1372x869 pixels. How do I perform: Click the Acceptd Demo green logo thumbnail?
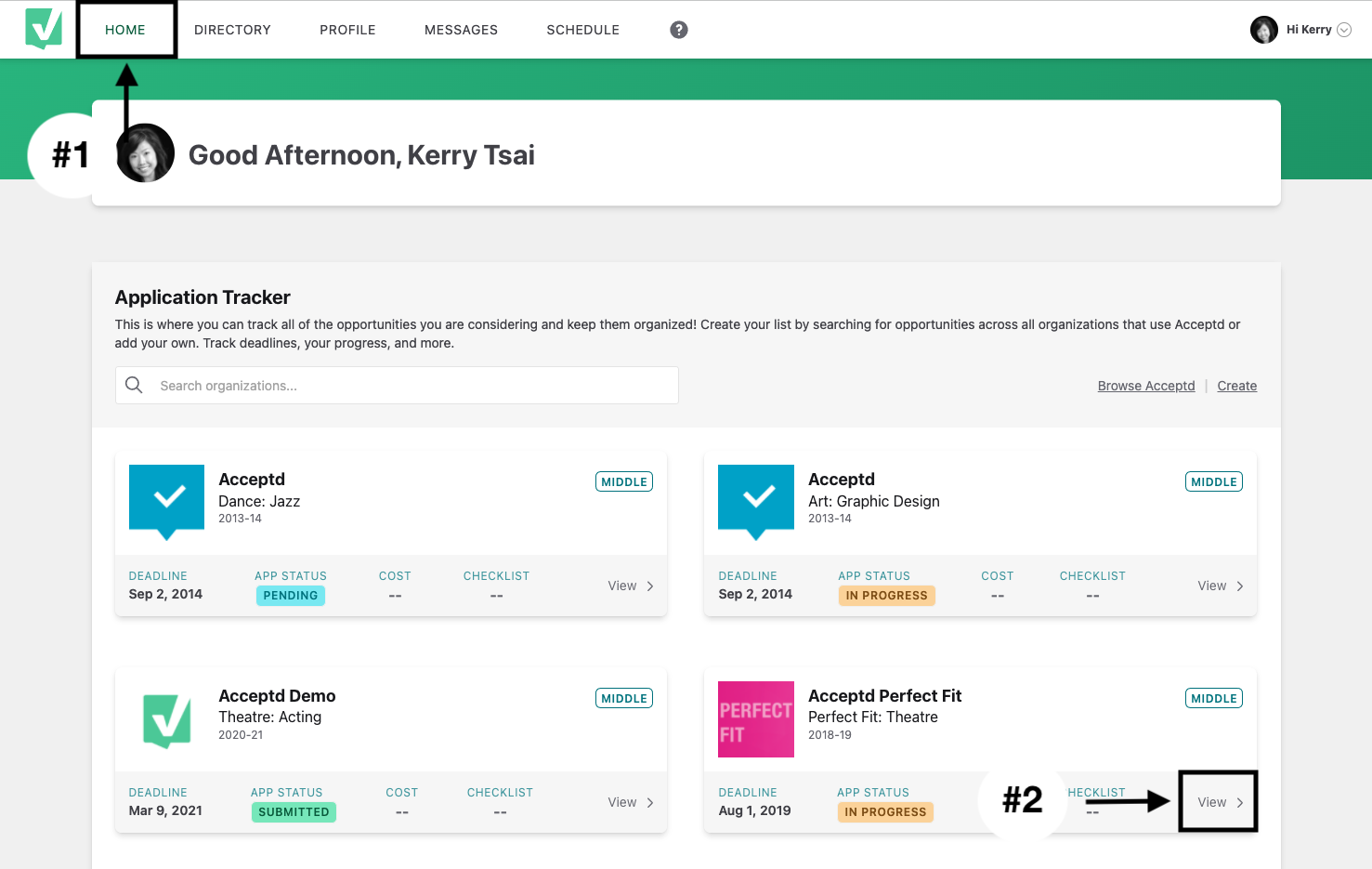pos(166,719)
